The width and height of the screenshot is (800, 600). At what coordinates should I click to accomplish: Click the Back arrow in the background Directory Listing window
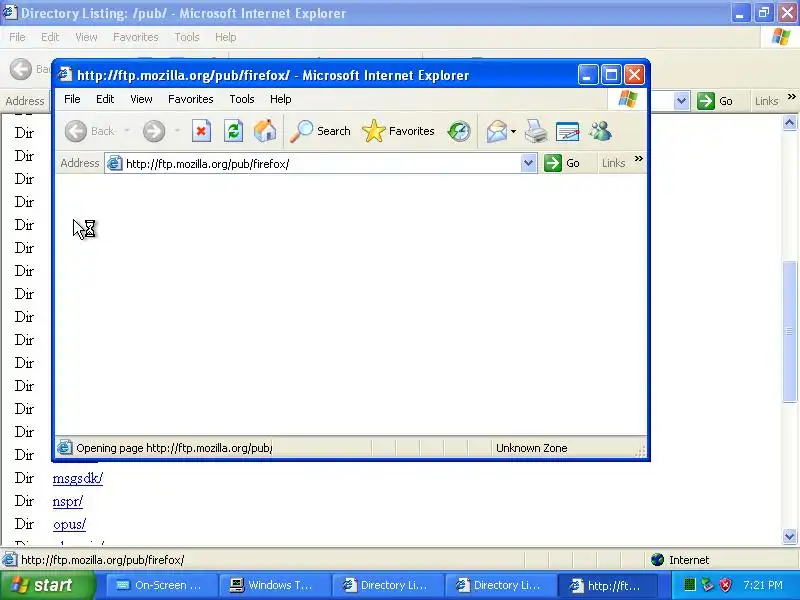(21, 69)
